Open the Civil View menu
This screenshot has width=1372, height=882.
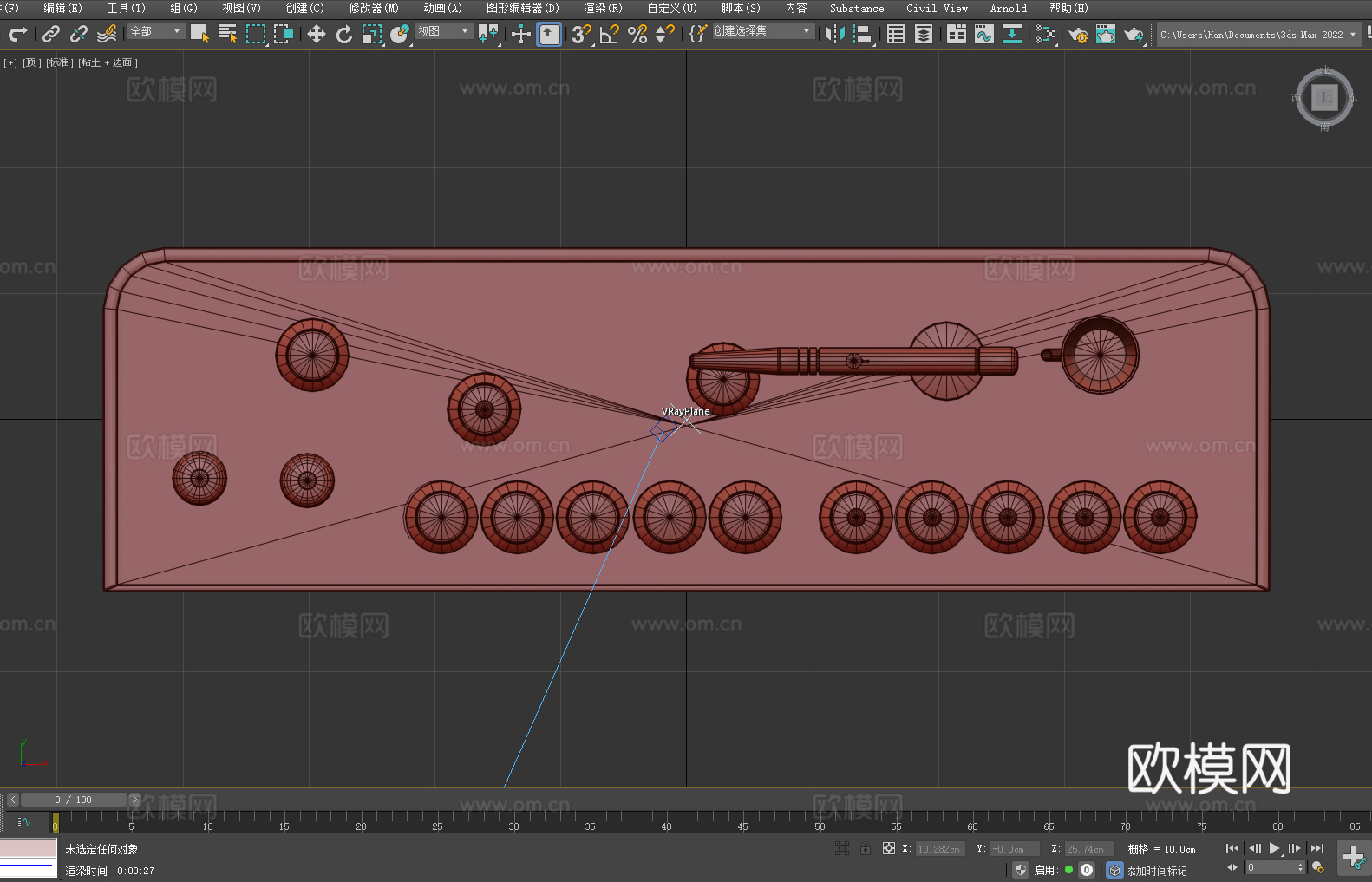pyautogui.click(x=937, y=8)
